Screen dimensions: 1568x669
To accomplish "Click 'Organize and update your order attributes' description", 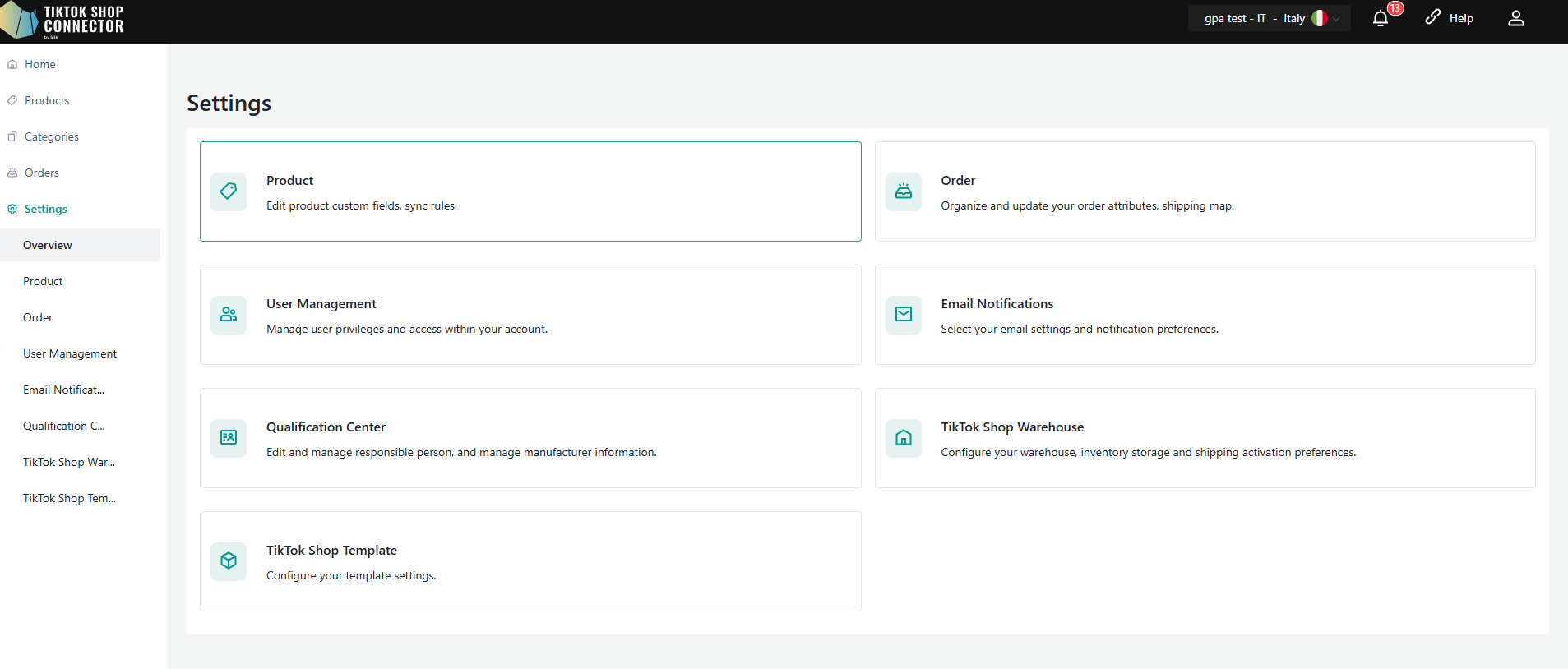I will pos(1087,205).
